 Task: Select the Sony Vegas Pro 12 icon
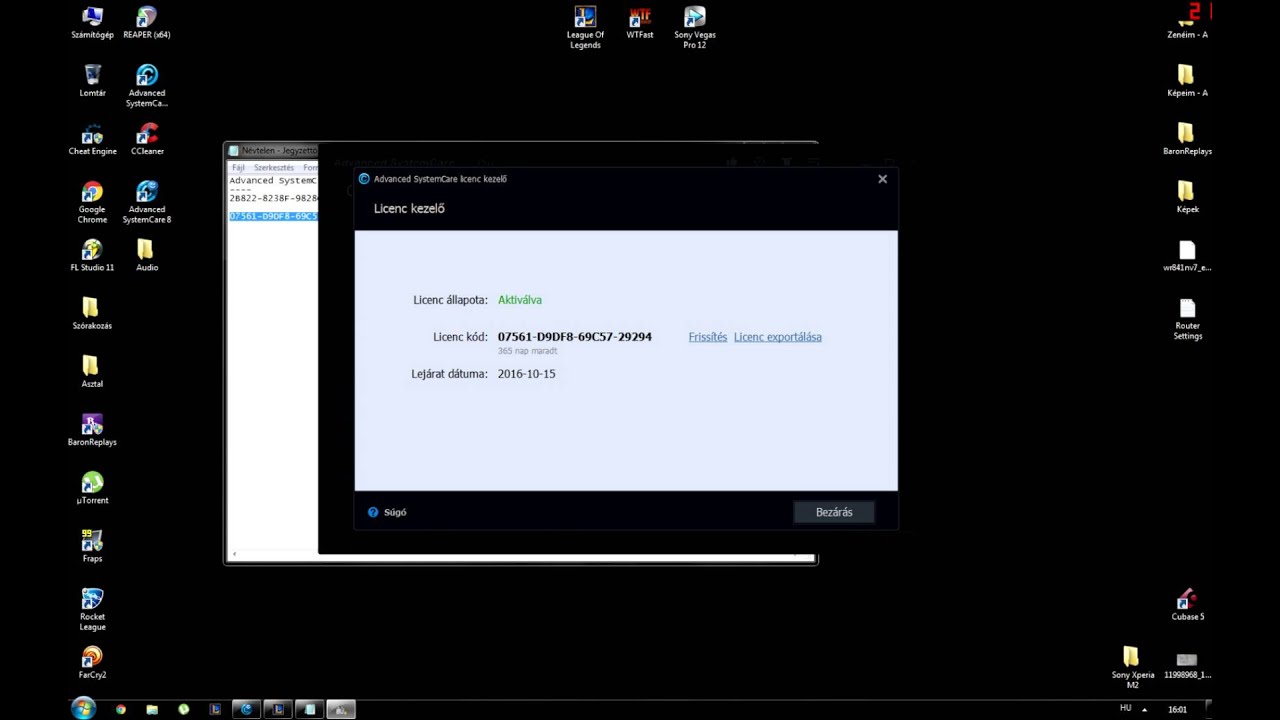pyautogui.click(x=695, y=28)
